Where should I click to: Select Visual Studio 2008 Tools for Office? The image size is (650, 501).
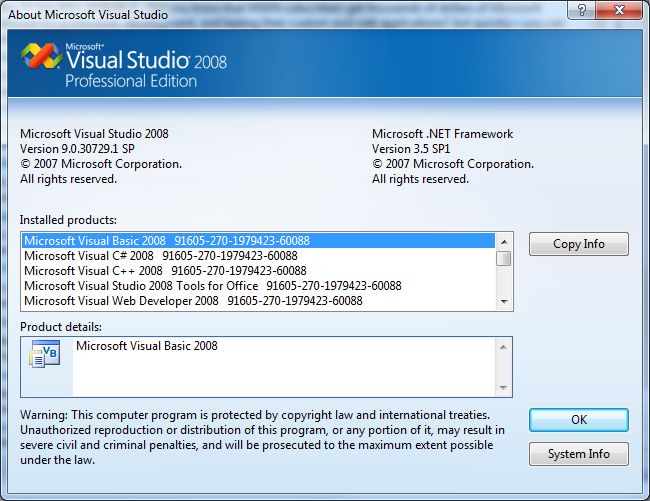point(259,286)
